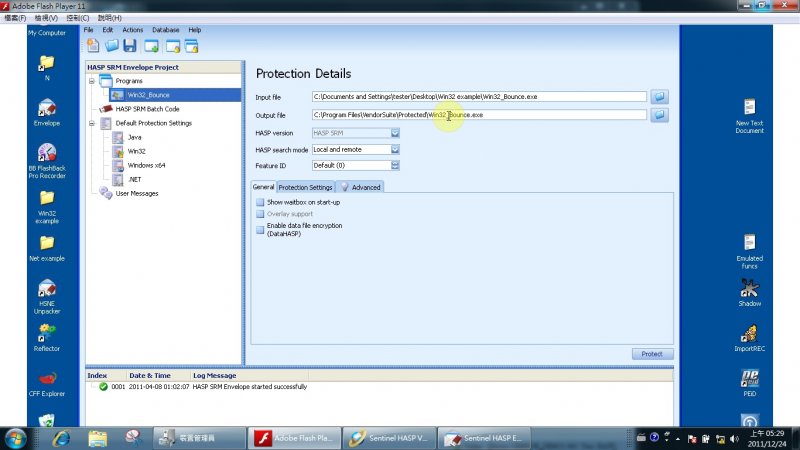Screen dimensions: 800x450
Task: Open the HASP version dropdown
Action: point(395,133)
